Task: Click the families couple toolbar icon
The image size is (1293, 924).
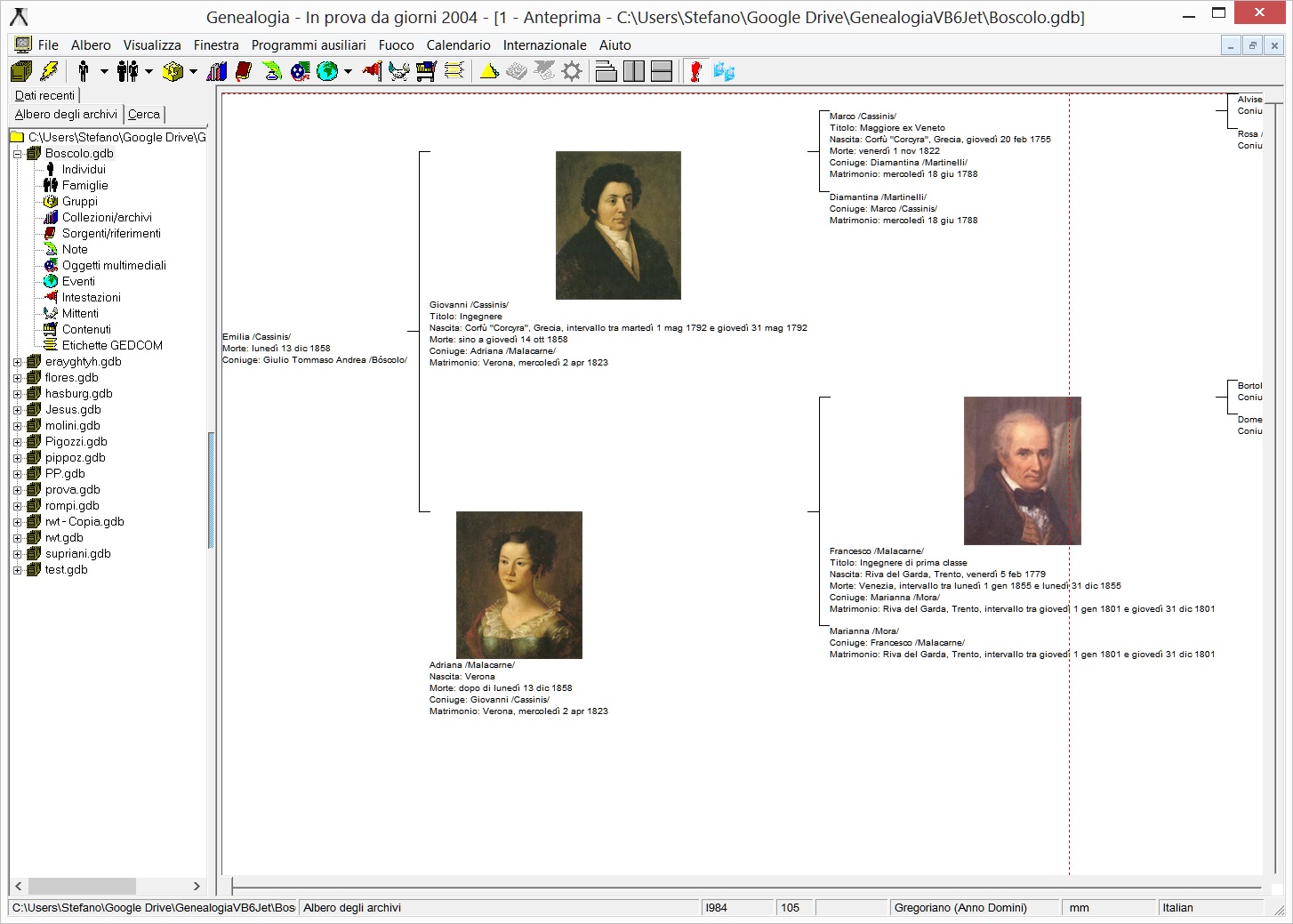Action: pyautogui.click(x=128, y=71)
